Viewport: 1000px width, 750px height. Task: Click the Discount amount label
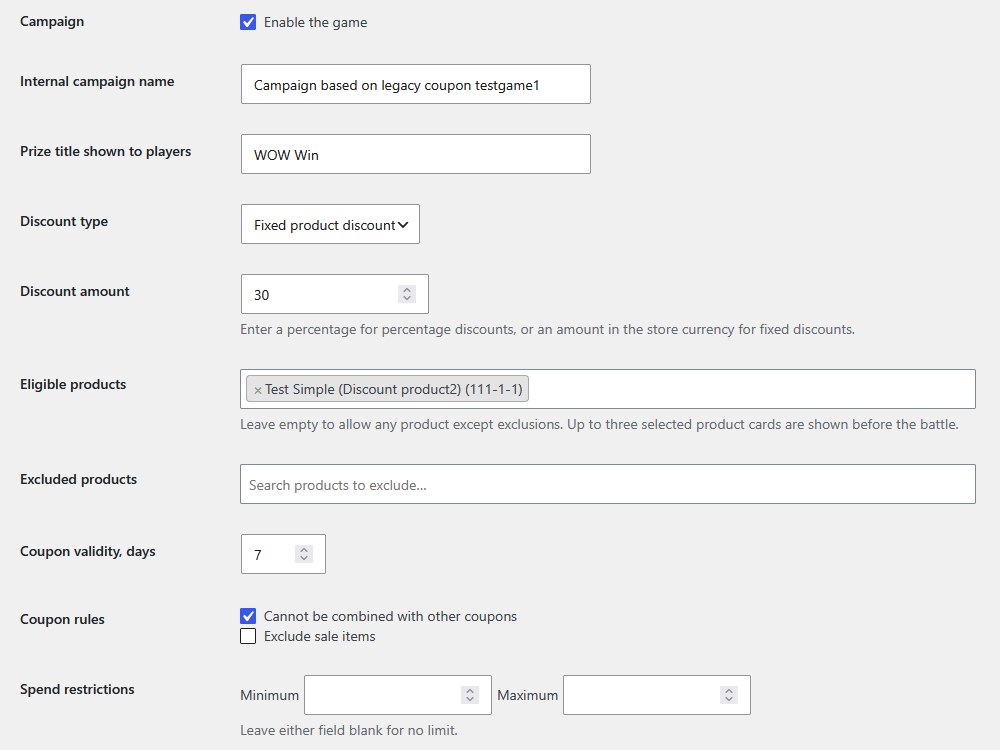click(75, 291)
